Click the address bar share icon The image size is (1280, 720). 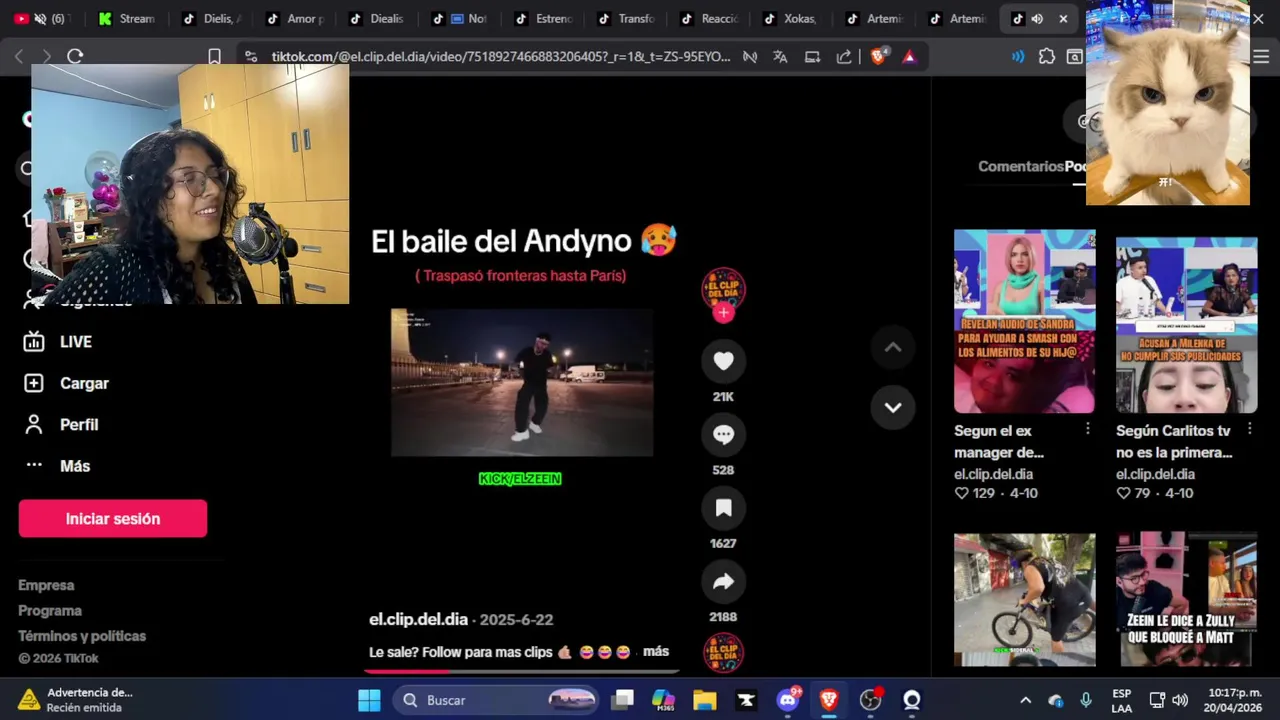pyautogui.click(x=844, y=57)
